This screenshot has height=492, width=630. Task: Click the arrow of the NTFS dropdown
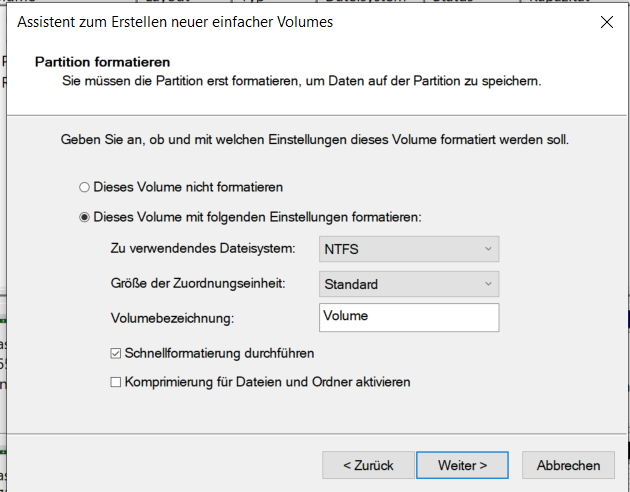tap(488, 248)
